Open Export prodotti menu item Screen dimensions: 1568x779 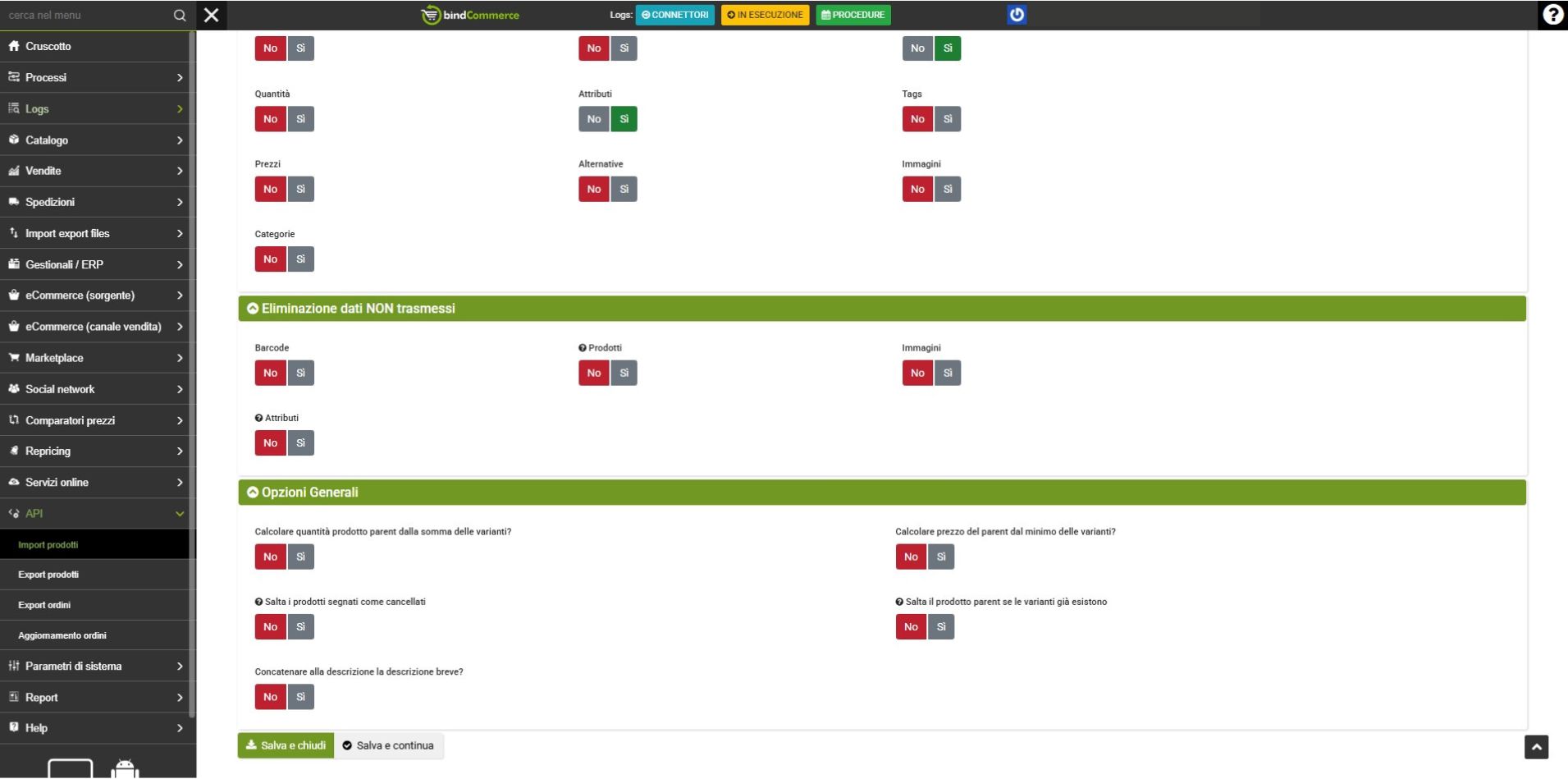coord(48,575)
